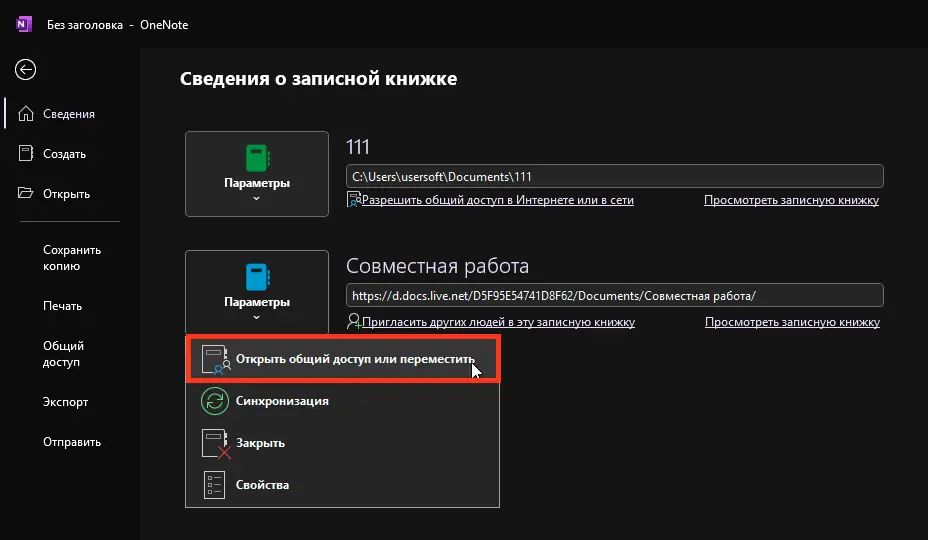Click Просмотреть записную книжку link for 111
The image size is (928, 540).
791,200
